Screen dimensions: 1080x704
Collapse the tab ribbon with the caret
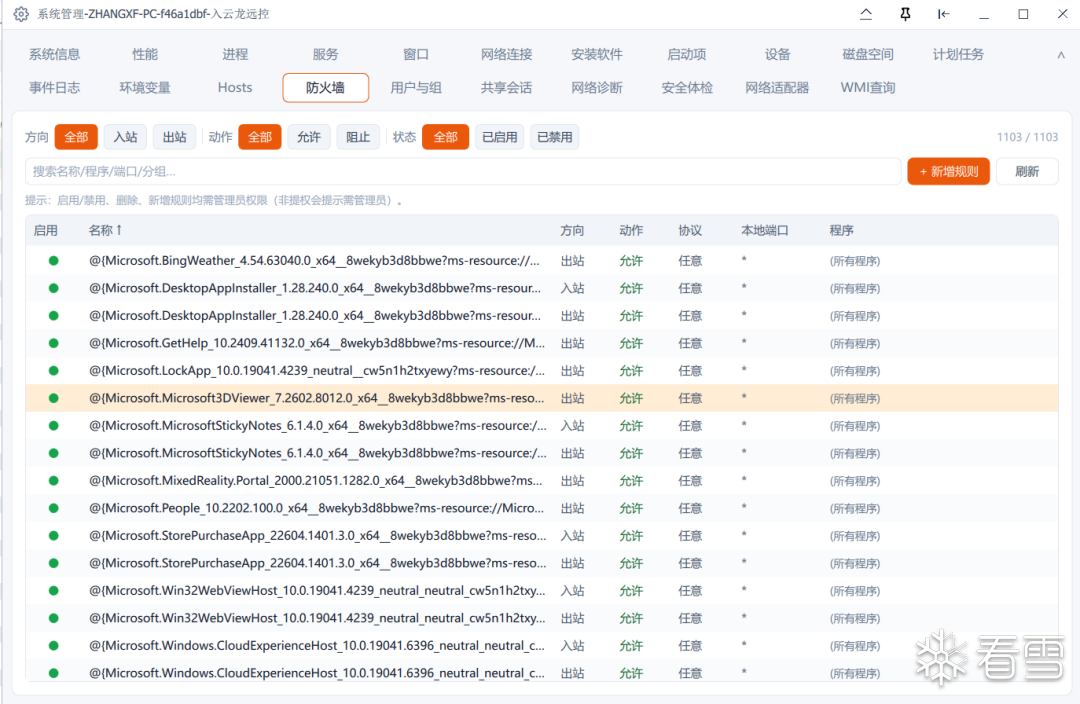pyautogui.click(x=1061, y=55)
